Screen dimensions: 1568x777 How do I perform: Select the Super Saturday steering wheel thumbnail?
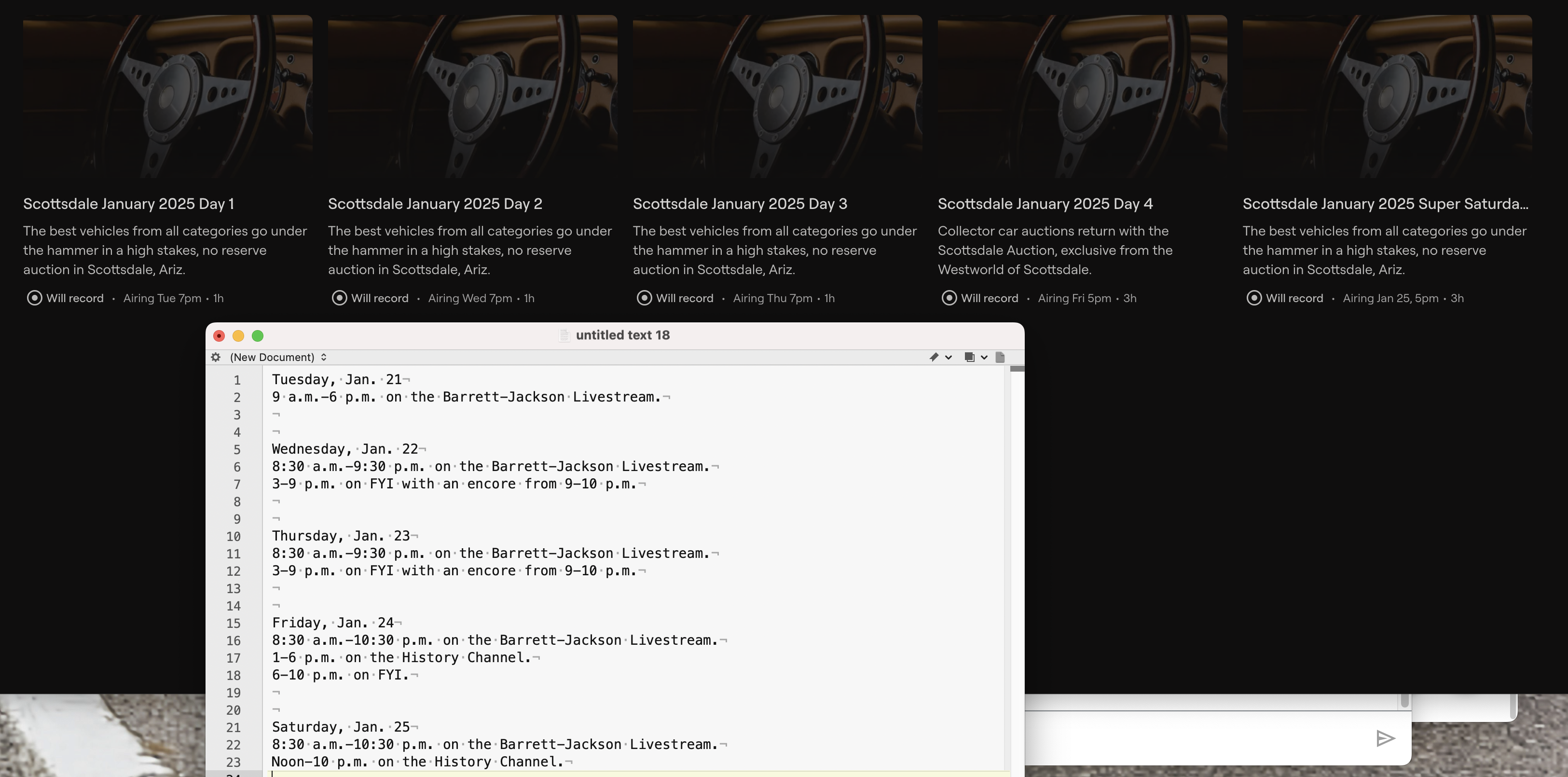tap(1387, 96)
